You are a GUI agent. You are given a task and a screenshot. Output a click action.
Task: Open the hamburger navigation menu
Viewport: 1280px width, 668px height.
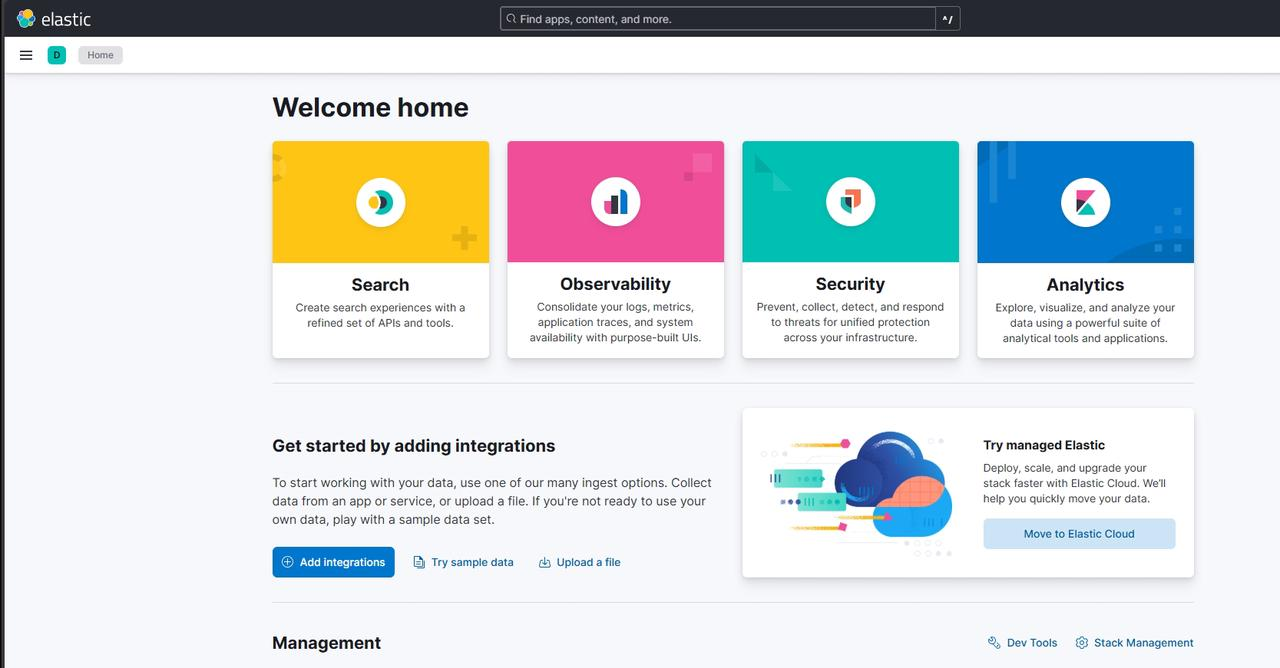26,55
